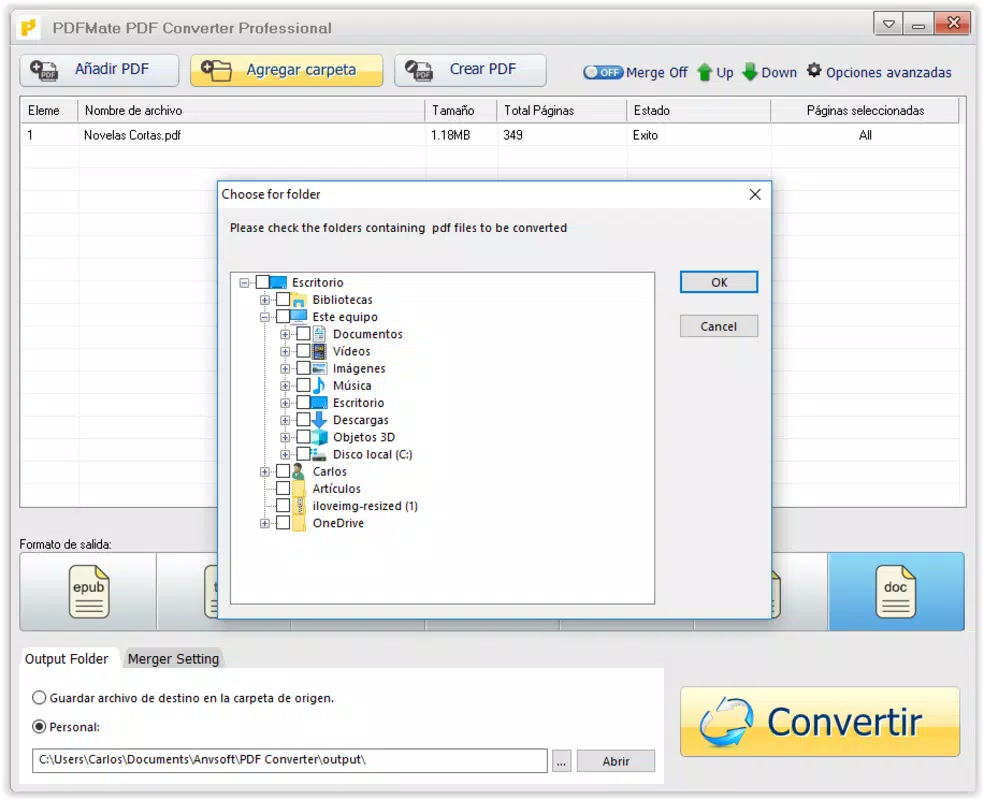Image resolution: width=984 pixels, height=800 pixels.
Task: Check the root Escritorio checkbox
Action: click(262, 282)
